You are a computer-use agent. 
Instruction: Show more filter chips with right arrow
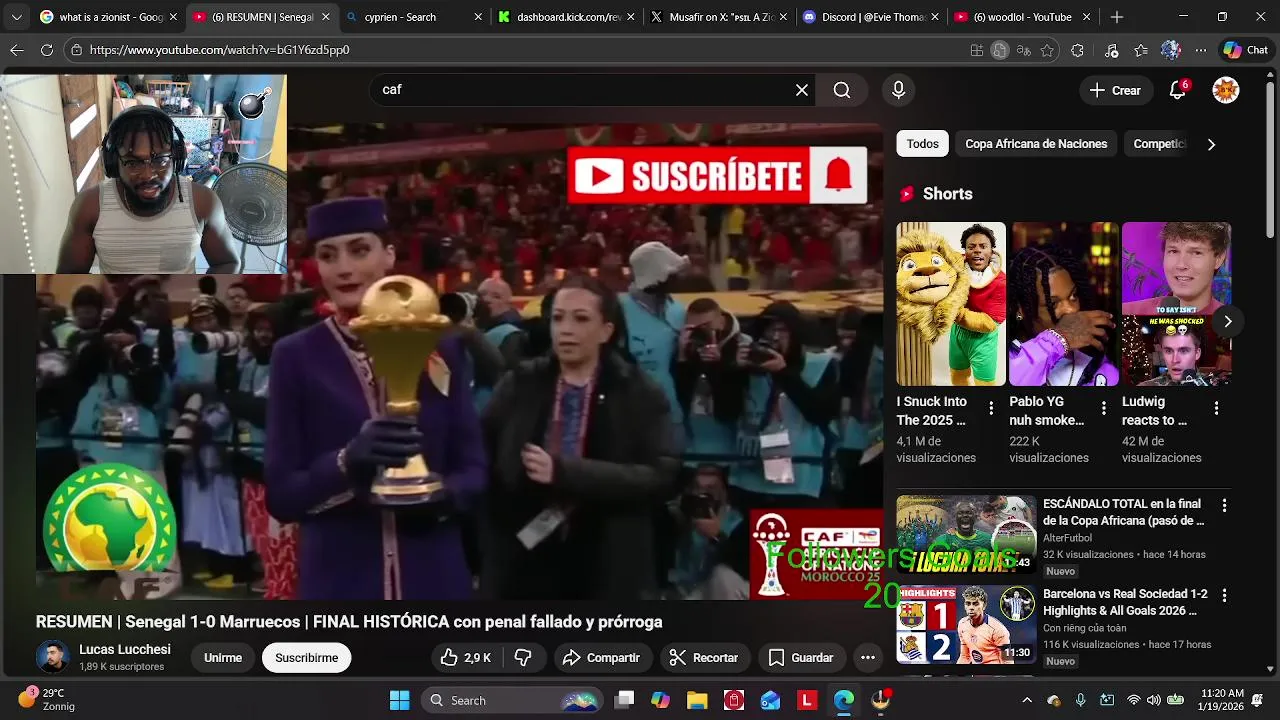click(1211, 144)
